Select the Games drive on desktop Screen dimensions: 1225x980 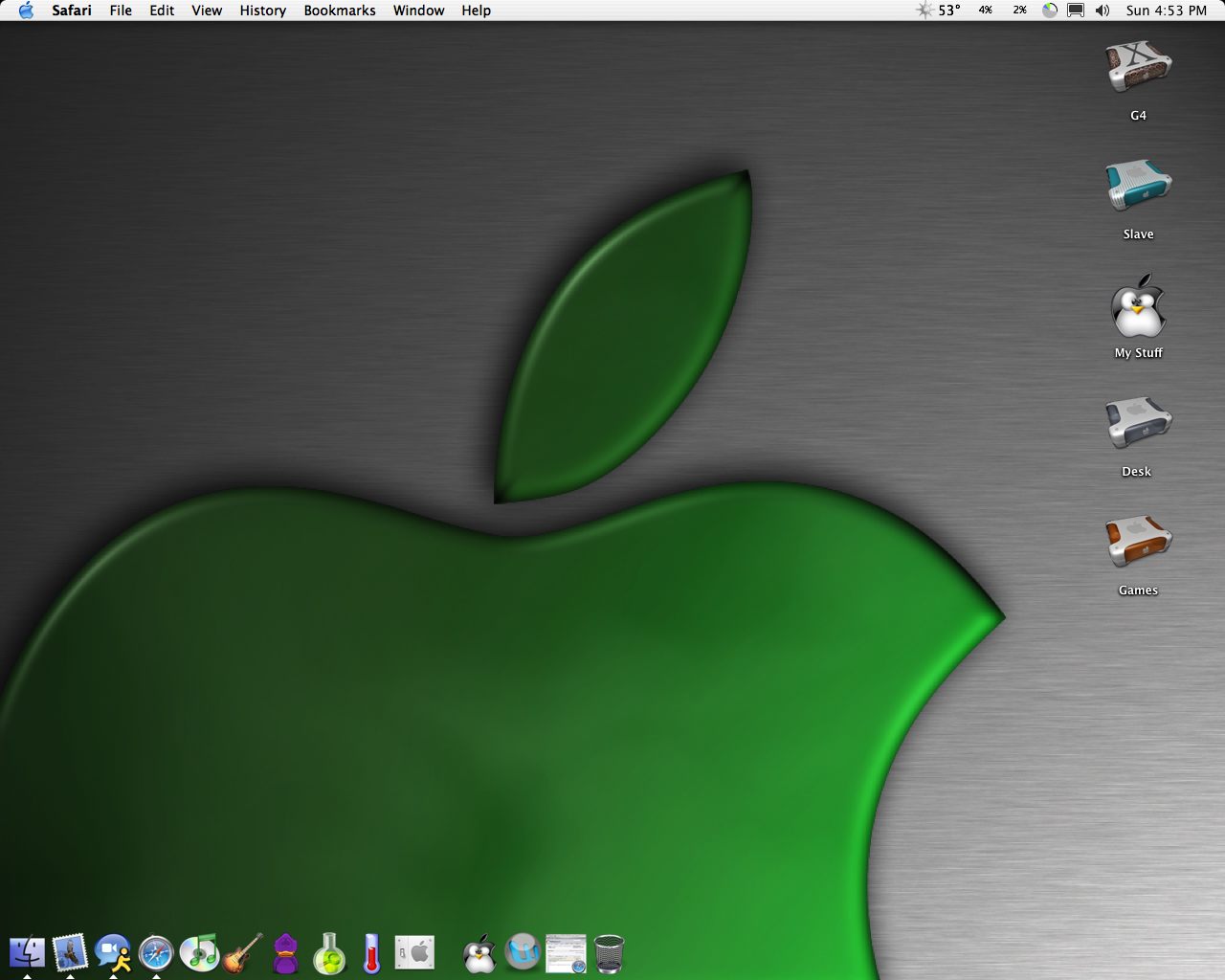tap(1138, 543)
